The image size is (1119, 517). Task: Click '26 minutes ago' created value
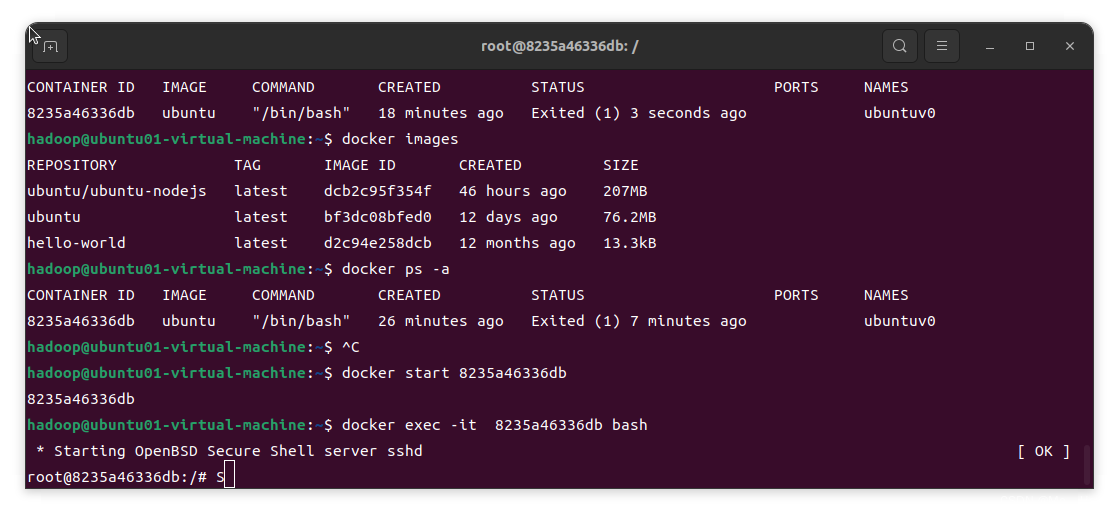[x=440, y=321]
